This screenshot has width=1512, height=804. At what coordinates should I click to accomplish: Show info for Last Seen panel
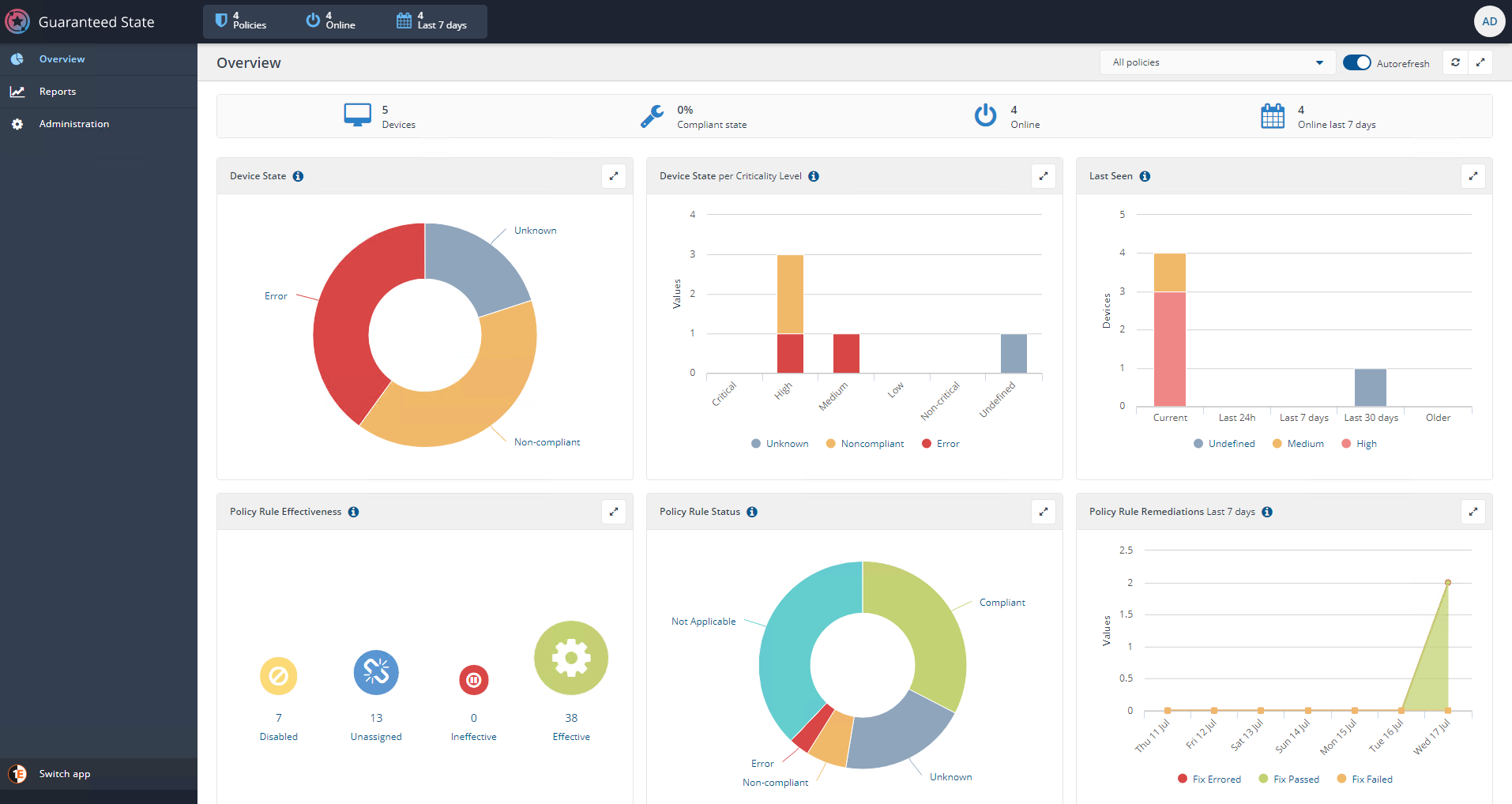tap(1145, 176)
